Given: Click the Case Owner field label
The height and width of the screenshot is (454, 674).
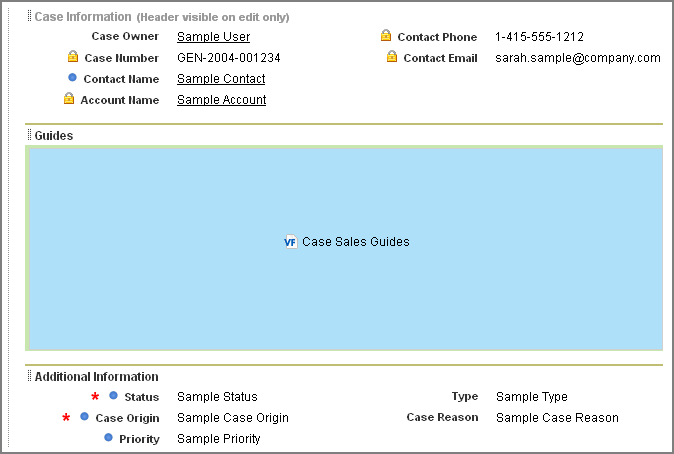Looking at the screenshot, I should point(125,36).
